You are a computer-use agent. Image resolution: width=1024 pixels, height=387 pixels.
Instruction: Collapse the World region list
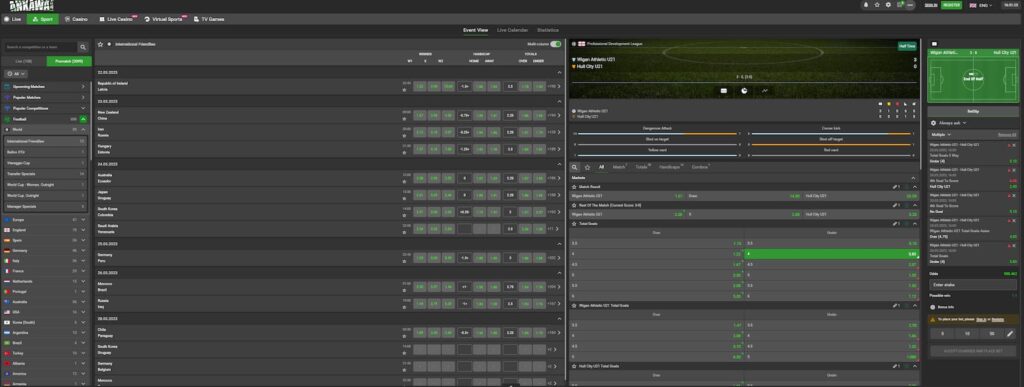point(83,130)
